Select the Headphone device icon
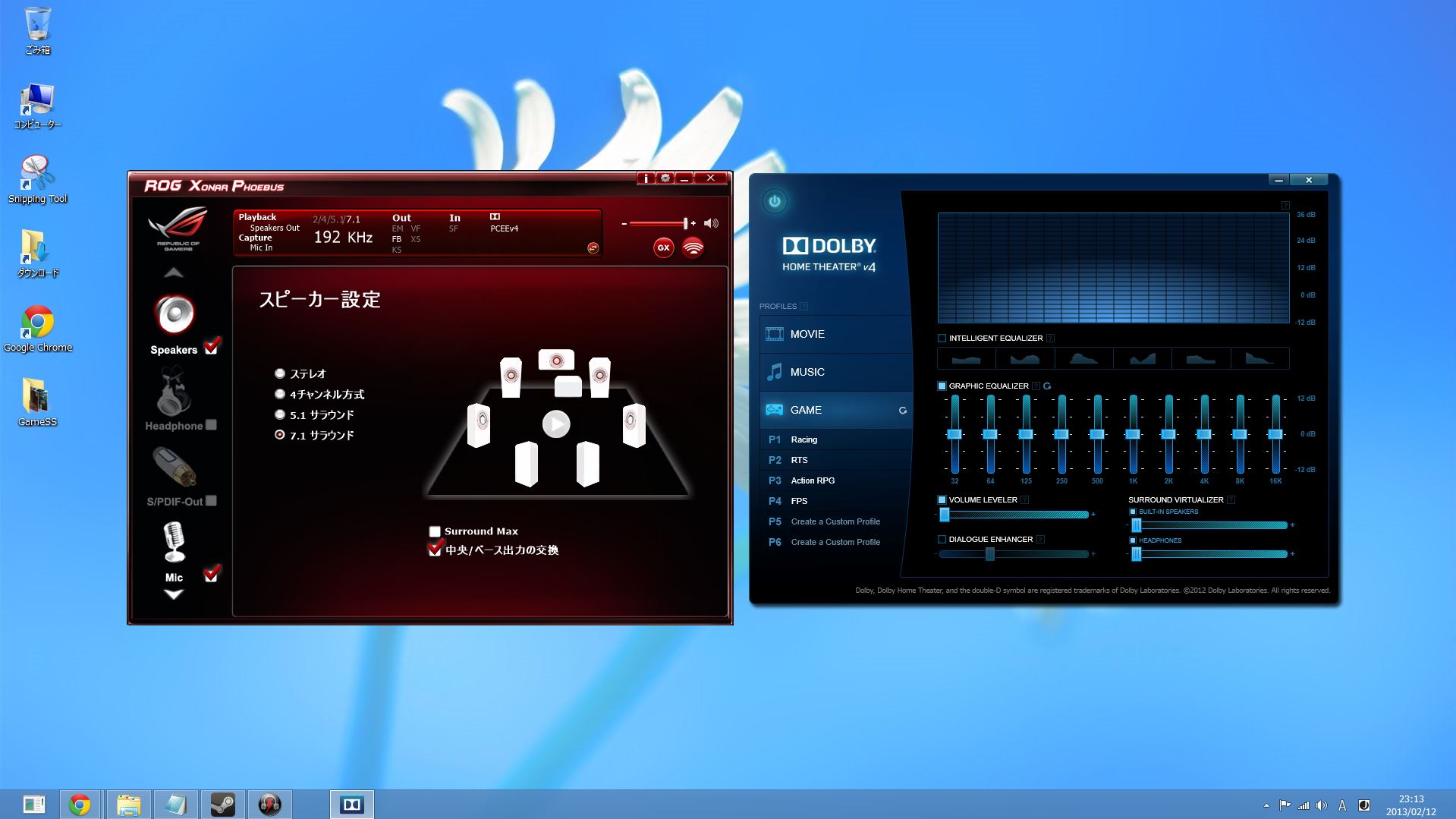The height and width of the screenshot is (819, 1456). [174, 391]
